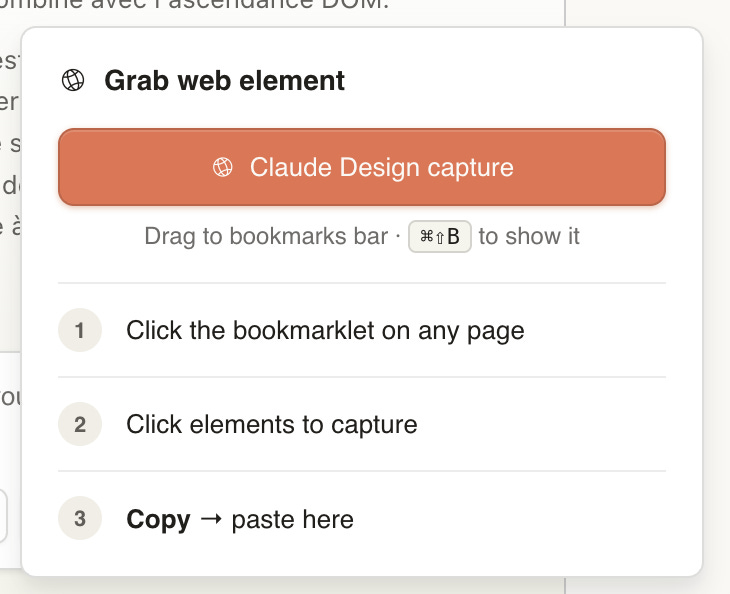Click the letter B in the shortcut badge
The width and height of the screenshot is (730, 594).
tap(453, 236)
